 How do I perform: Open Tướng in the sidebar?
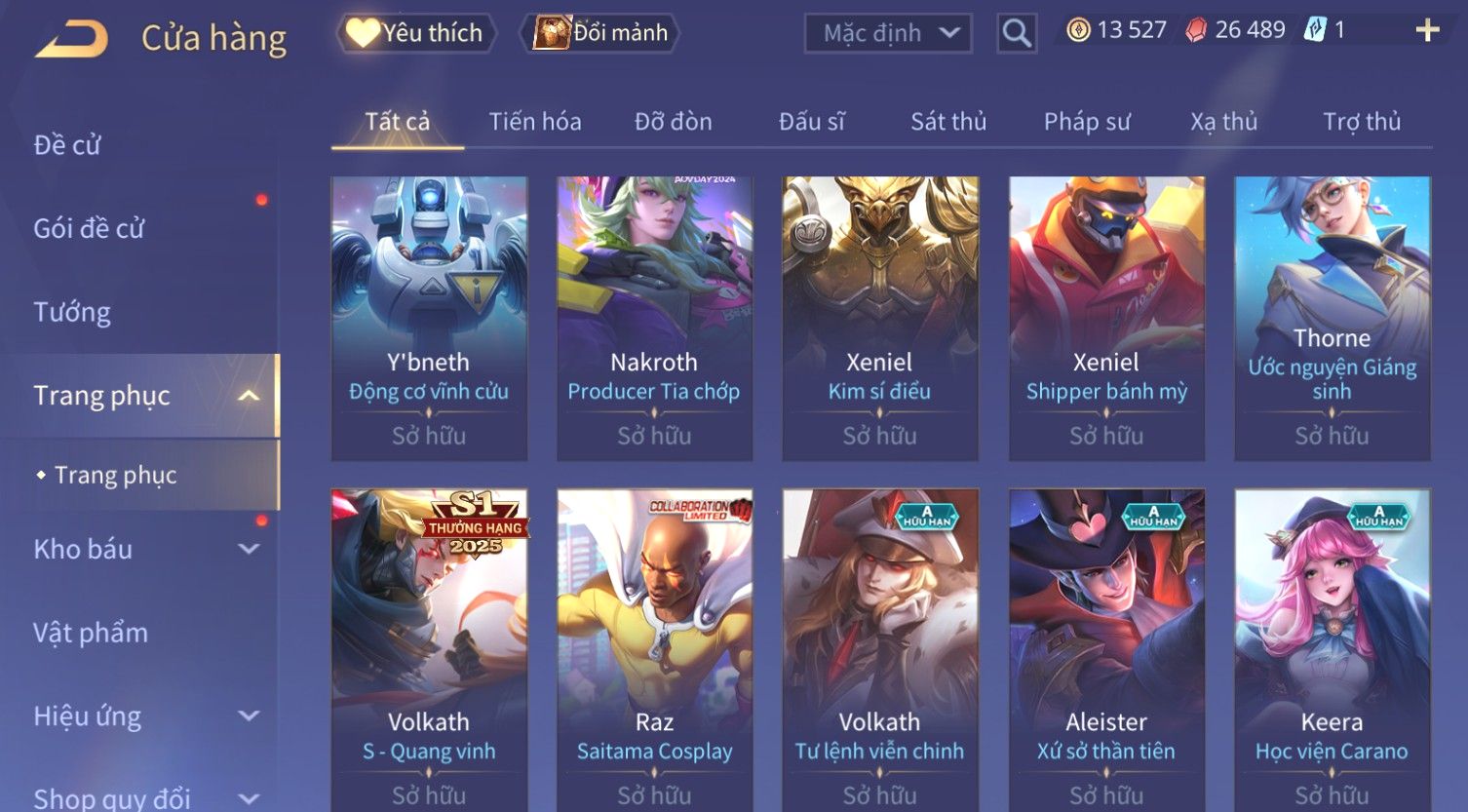tap(72, 312)
